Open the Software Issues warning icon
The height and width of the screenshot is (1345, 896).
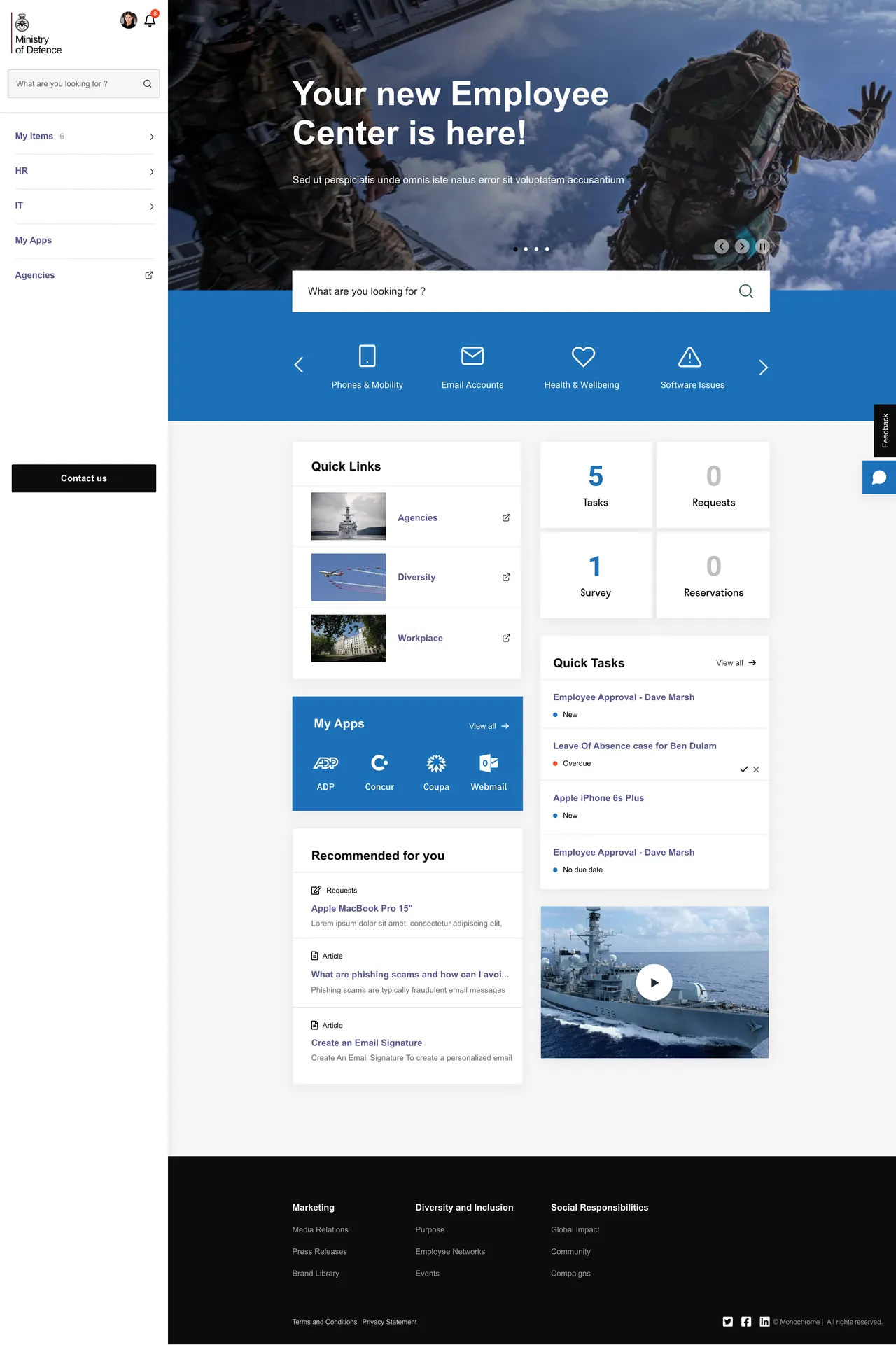[x=690, y=357]
